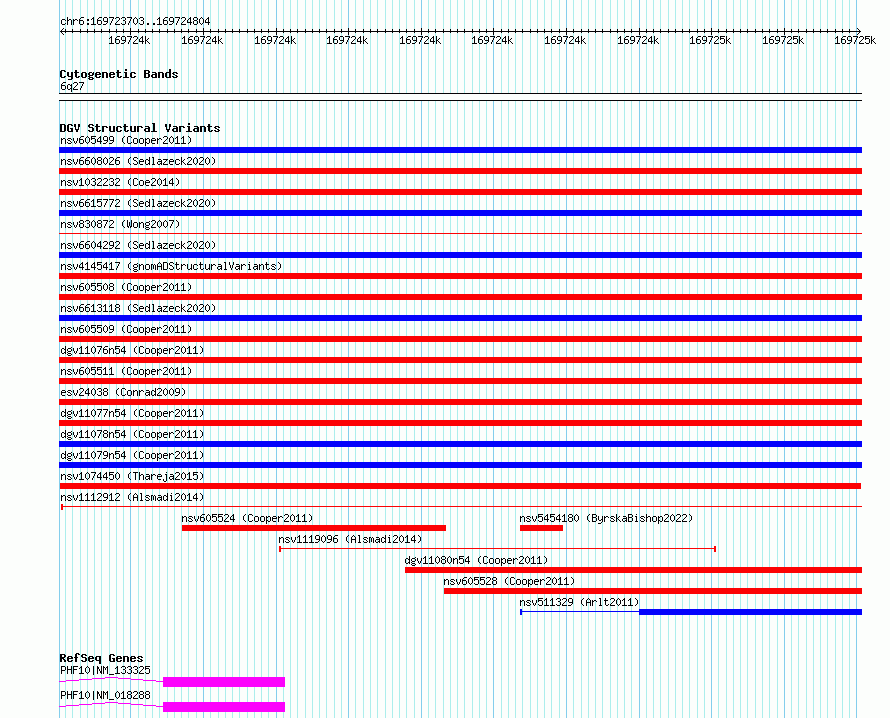Open nsv511329 (Arlt2011) label
Viewport: 890px width, 718px height.
[579, 602]
